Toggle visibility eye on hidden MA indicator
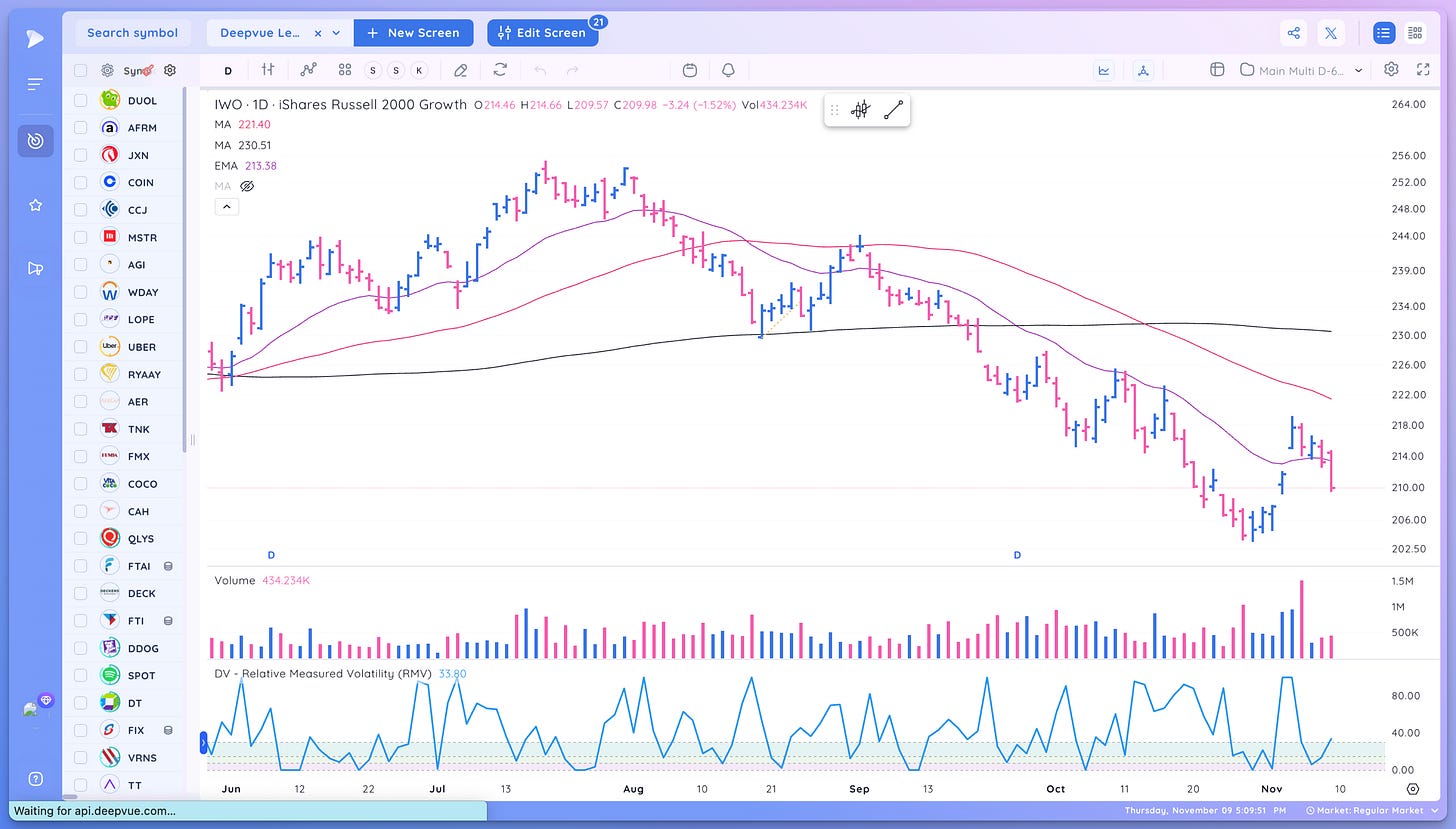The width and height of the screenshot is (1456, 829). (247, 186)
